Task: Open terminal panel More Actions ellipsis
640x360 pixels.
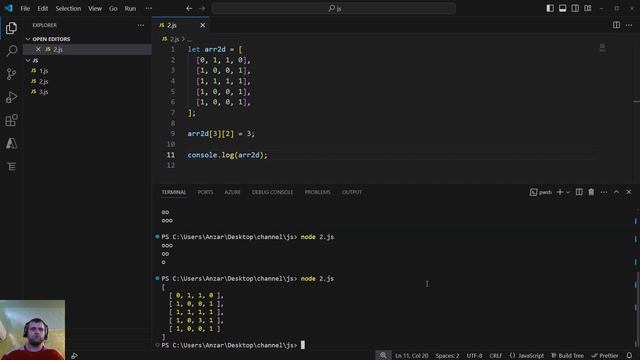Action: click(x=604, y=192)
